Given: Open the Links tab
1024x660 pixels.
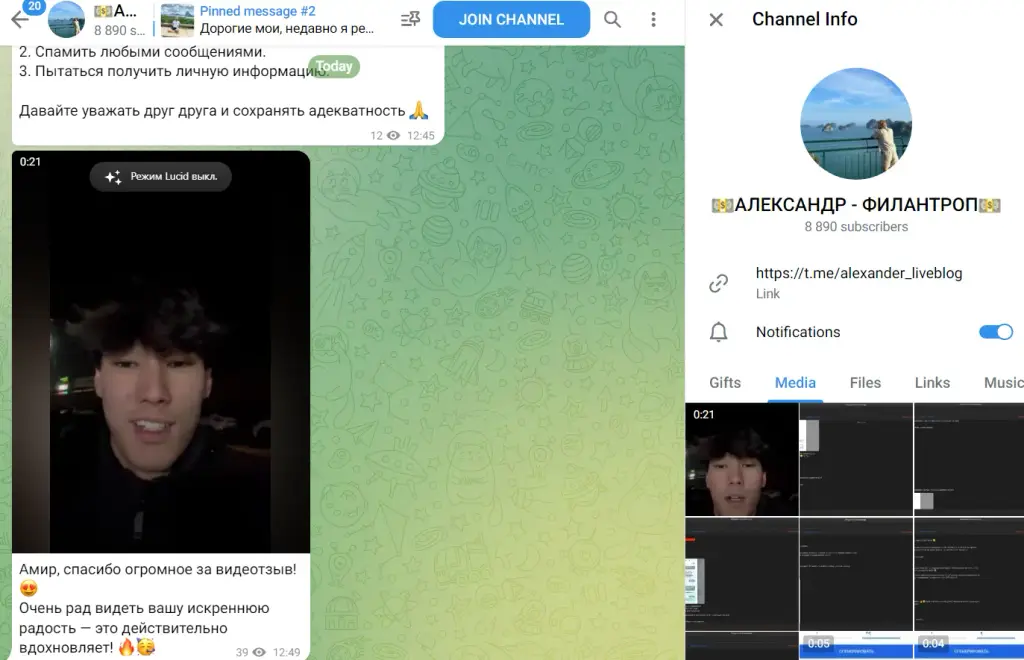Looking at the screenshot, I should point(932,383).
